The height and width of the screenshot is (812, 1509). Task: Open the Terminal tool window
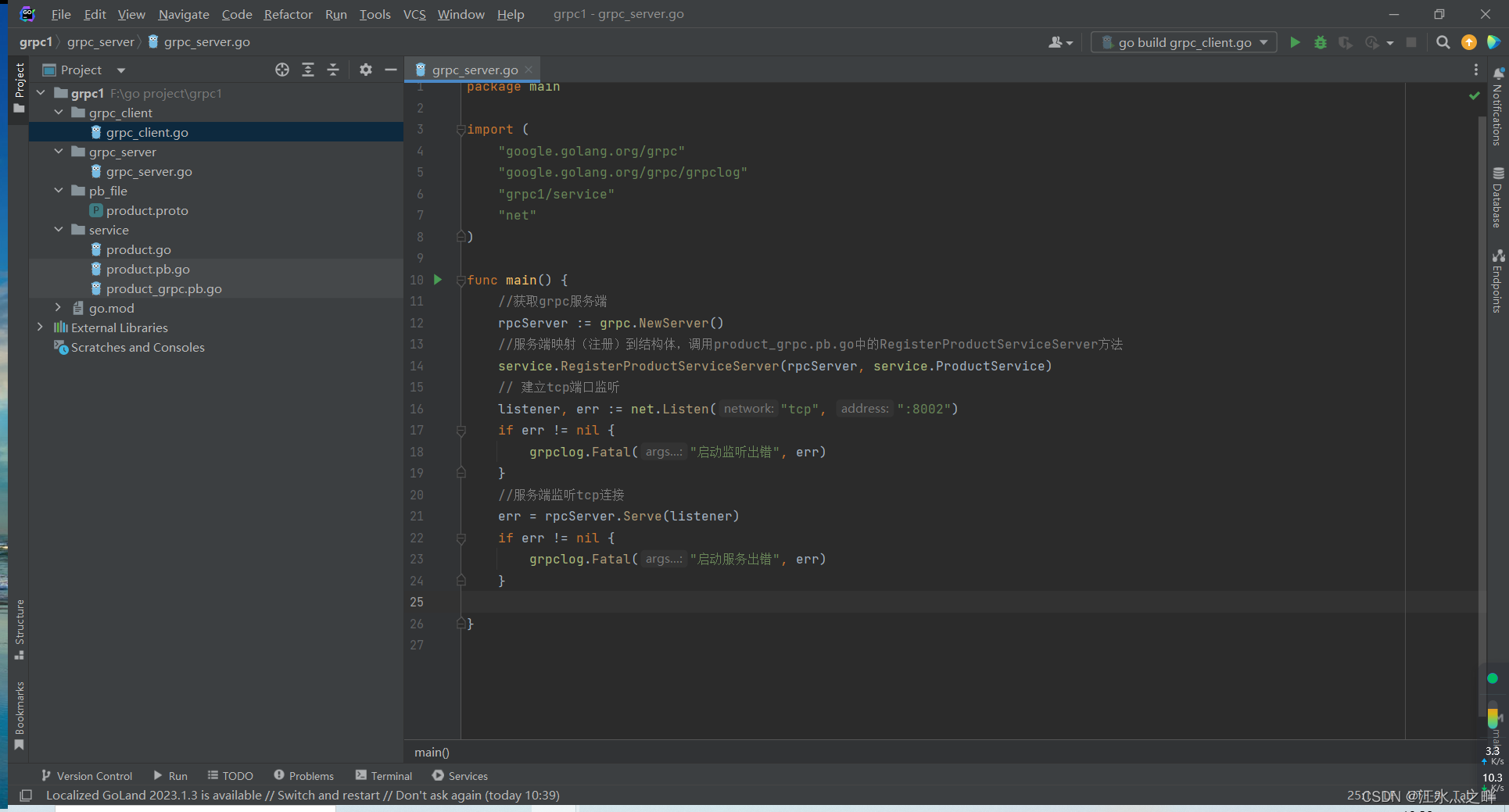point(384,775)
